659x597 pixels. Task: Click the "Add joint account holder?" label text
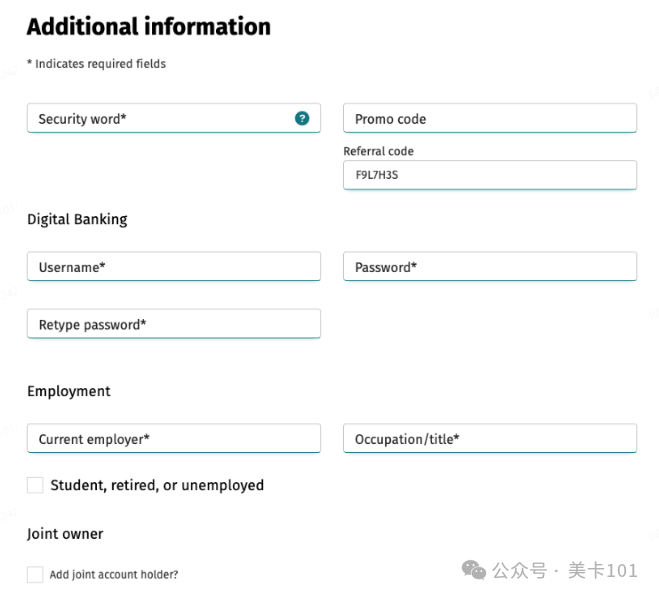(x=114, y=575)
